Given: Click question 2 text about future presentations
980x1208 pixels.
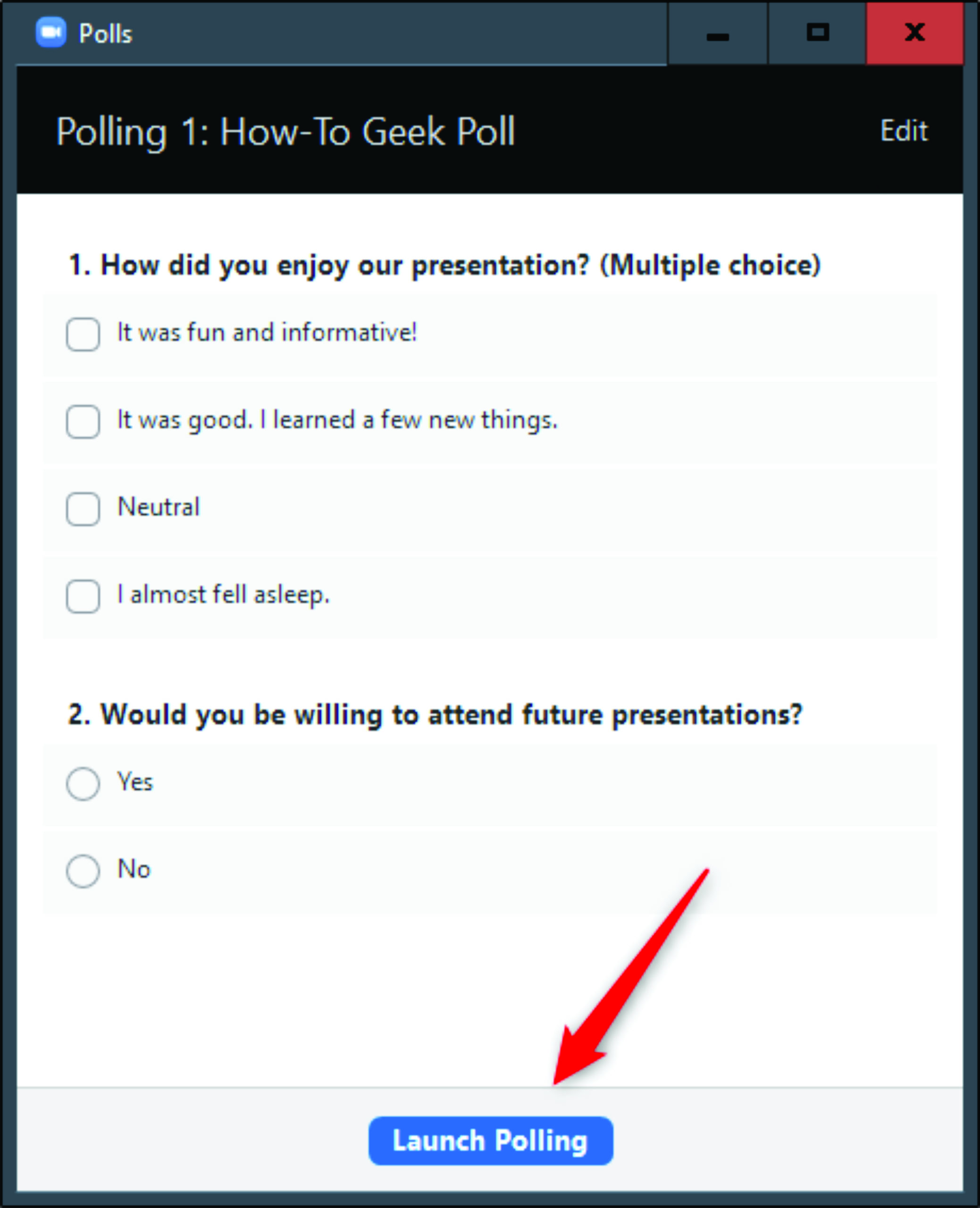Looking at the screenshot, I should [x=435, y=714].
